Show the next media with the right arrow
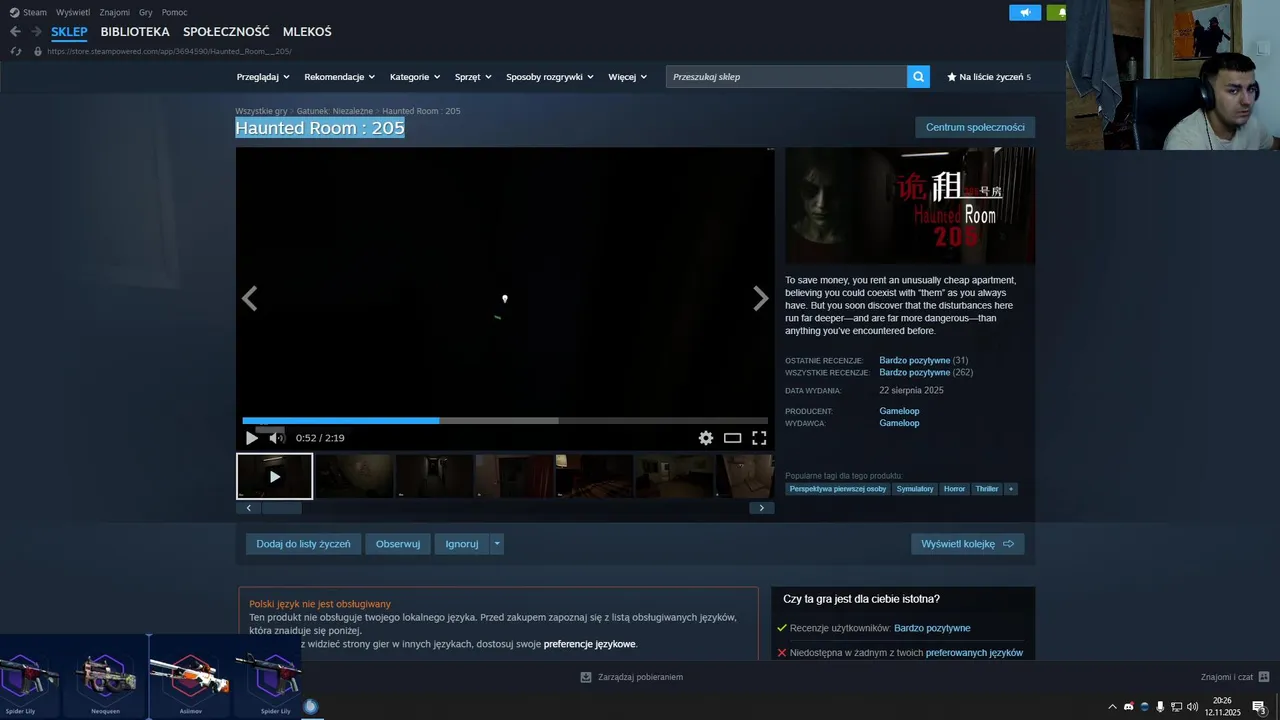The width and height of the screenshot is (1280, 720). [x=761, y=298]
